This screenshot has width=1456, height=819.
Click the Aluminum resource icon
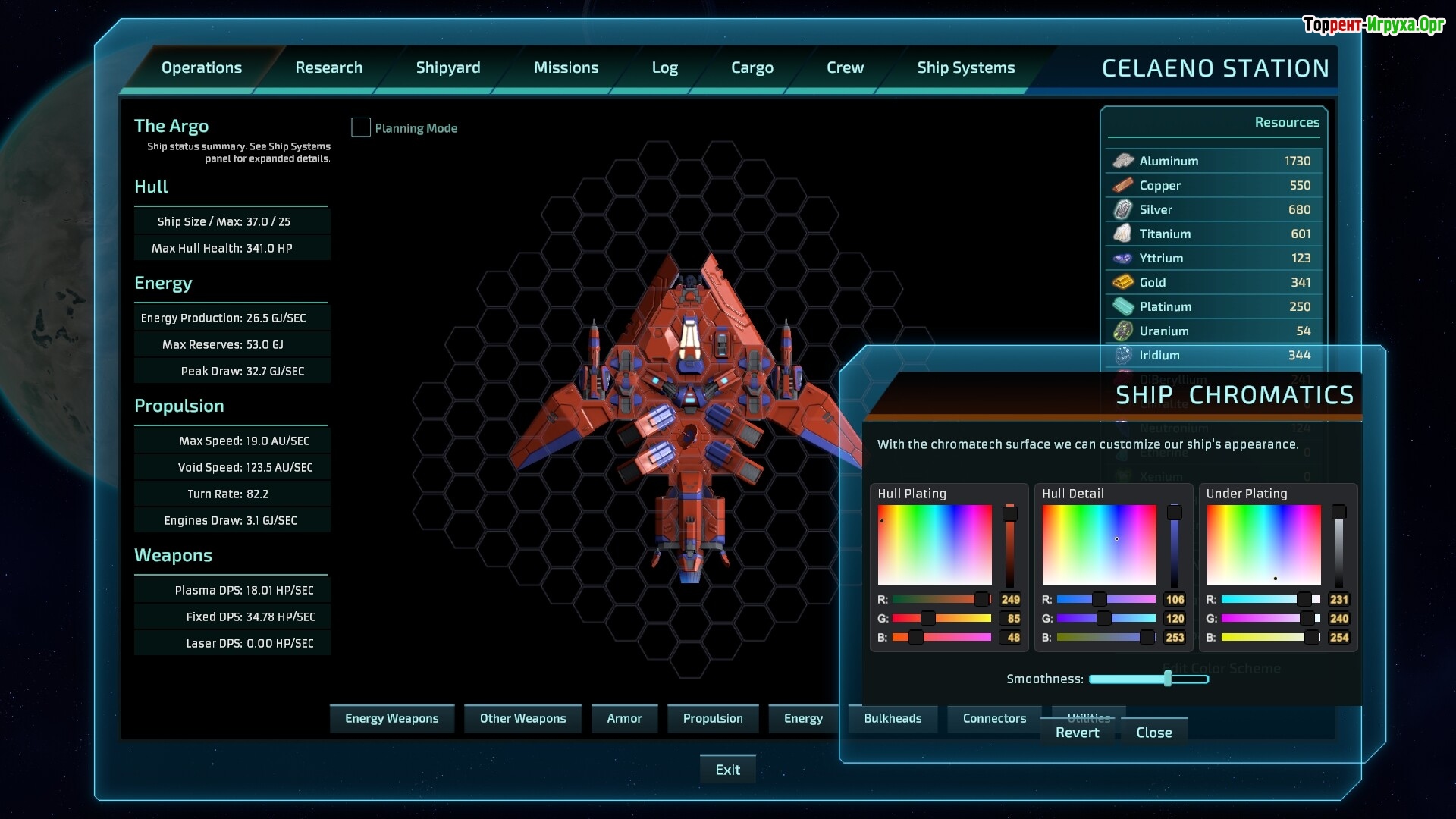[x=1122, y=161]
